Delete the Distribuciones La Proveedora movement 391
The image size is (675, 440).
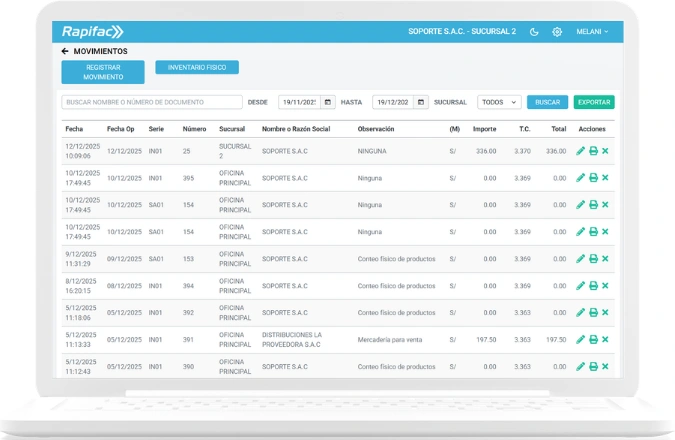point(605,340)
